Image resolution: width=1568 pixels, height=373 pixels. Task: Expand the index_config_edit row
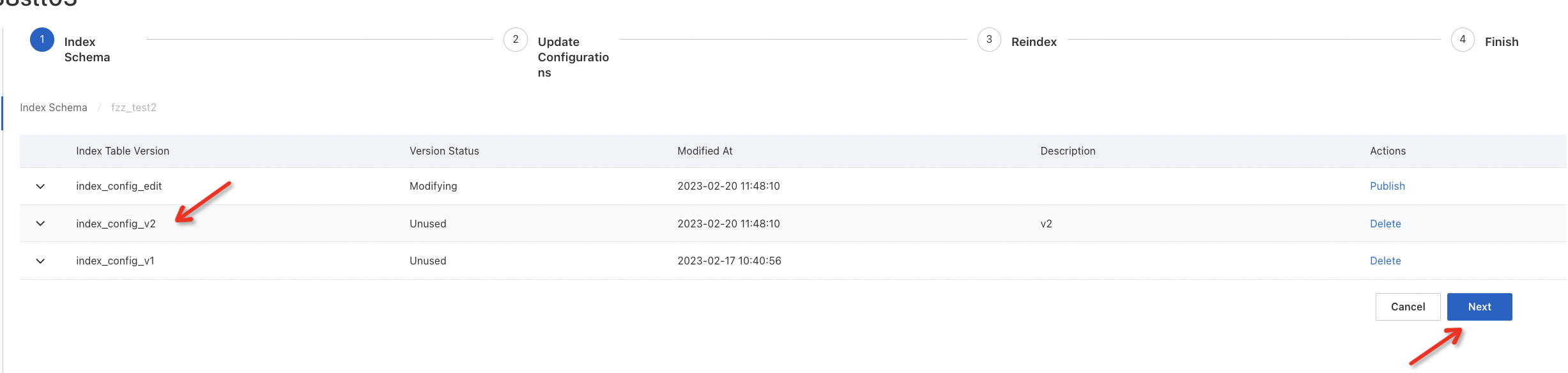coord(40,187)
